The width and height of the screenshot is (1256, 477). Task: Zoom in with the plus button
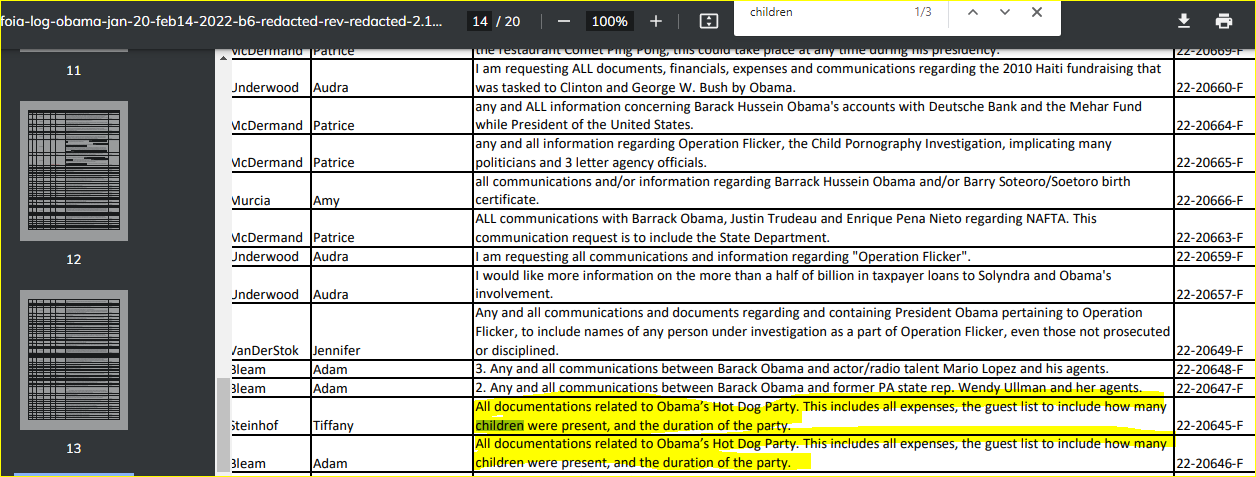click(656, 21)
